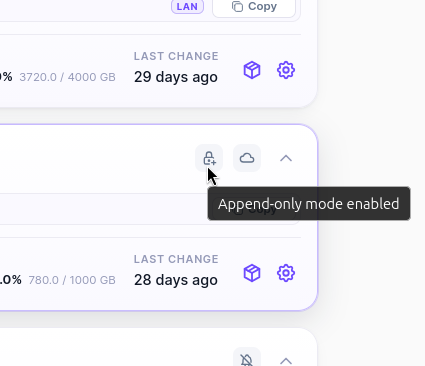Collapse the highlighted card using its chevron

coord(286,158)
